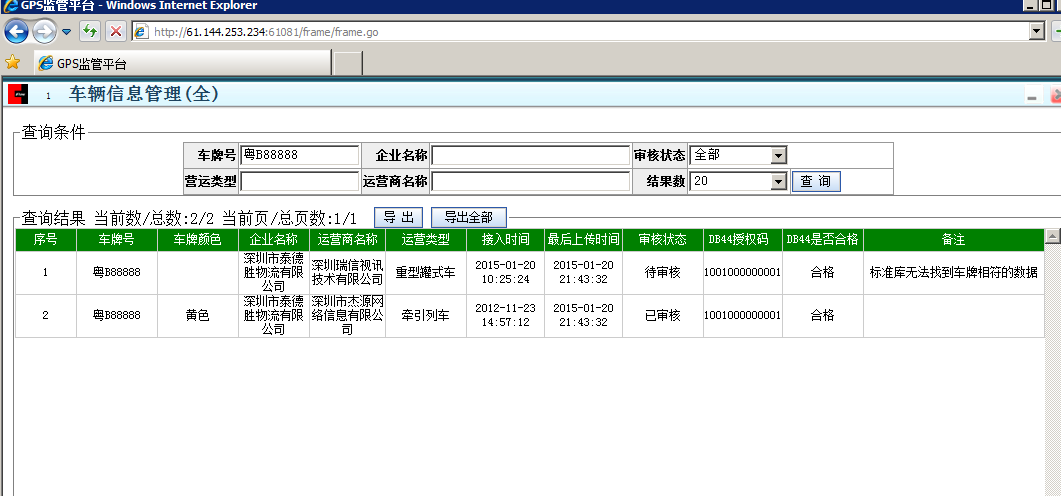1061x496 pixels.
Task: Click the green Refresh icon
Action: 89,31
